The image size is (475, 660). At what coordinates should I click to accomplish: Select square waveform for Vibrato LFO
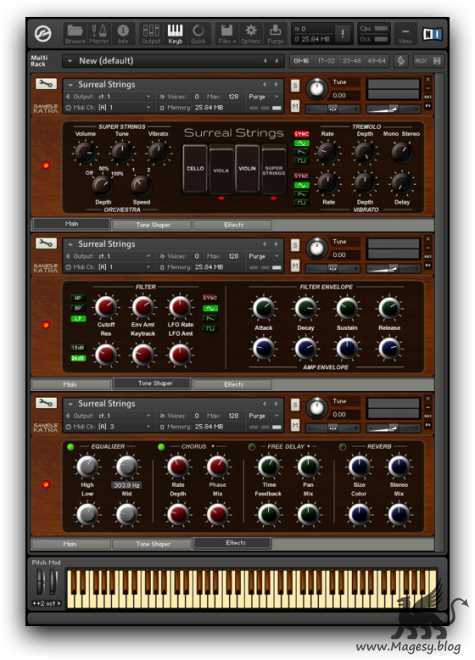click(302, 202)
